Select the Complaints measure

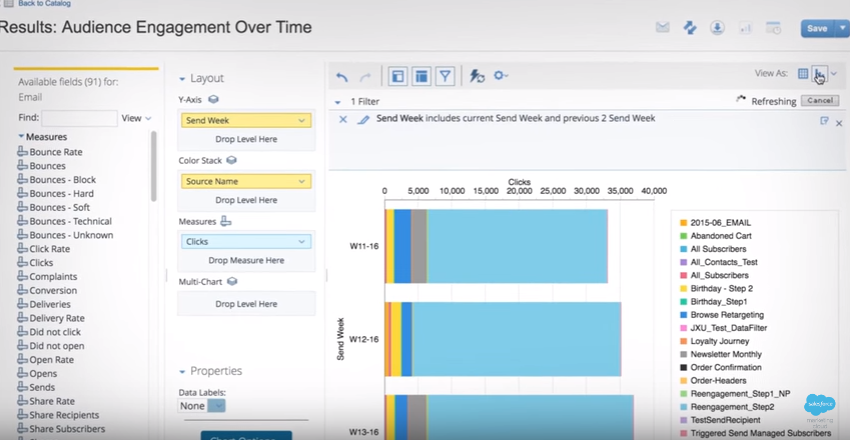pos(53,276)
